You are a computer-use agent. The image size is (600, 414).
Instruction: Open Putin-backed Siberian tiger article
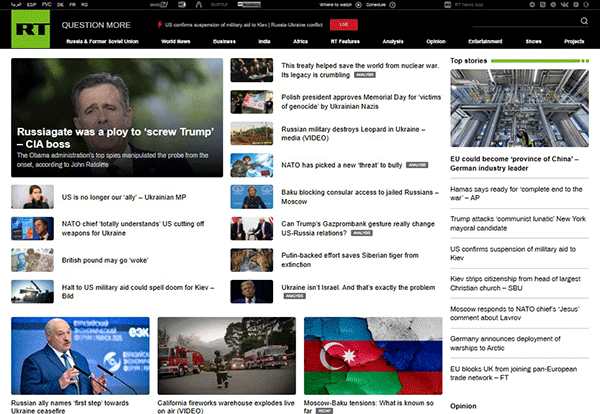pos(350,260)
